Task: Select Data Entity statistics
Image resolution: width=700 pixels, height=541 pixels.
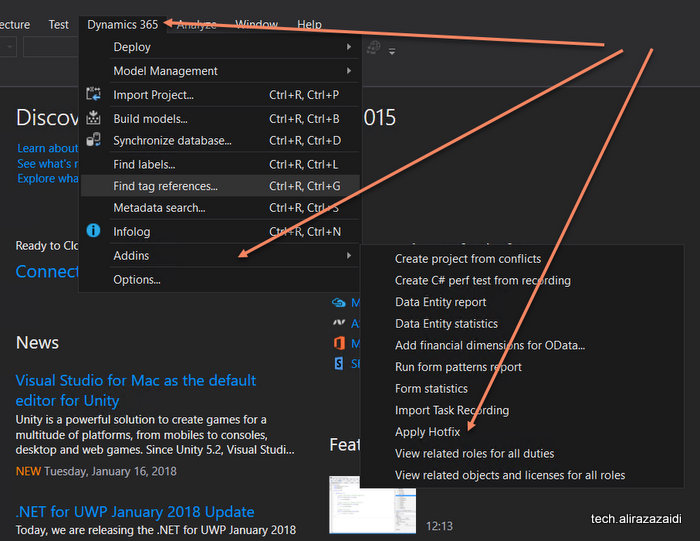Action: pos(522,324)
